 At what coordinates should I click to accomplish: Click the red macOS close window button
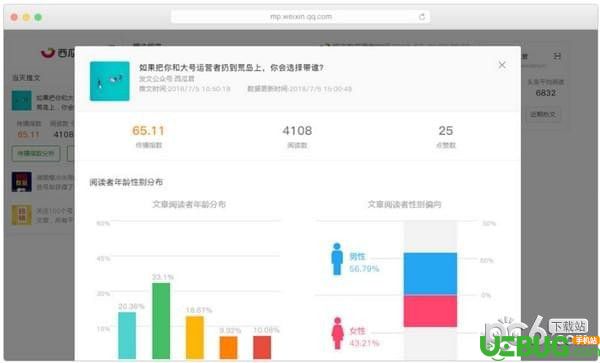click(x=15, y=17)
